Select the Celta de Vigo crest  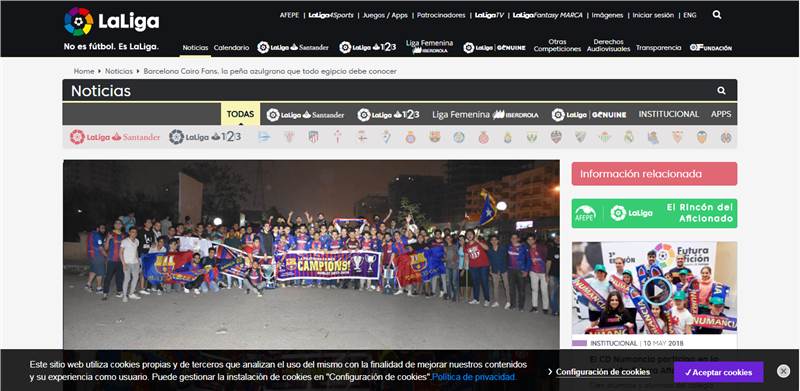337,137
